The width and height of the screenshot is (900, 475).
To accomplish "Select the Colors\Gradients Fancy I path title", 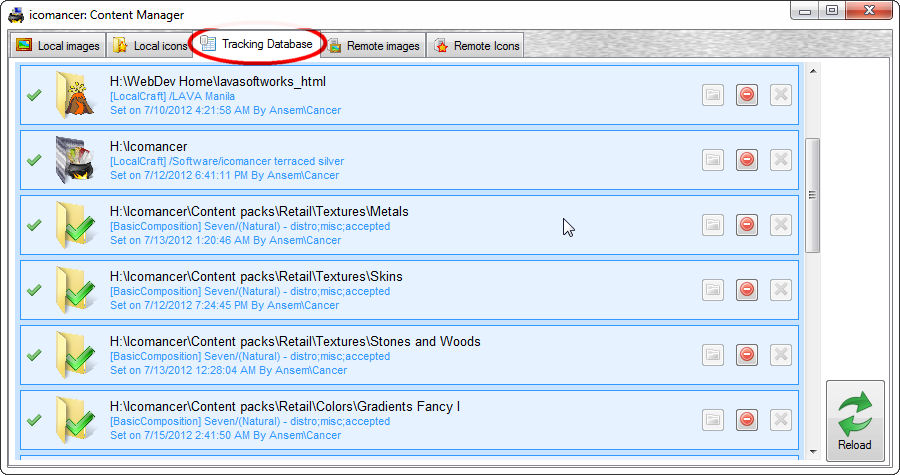I will pyautogui.click(x=285, y=406).
